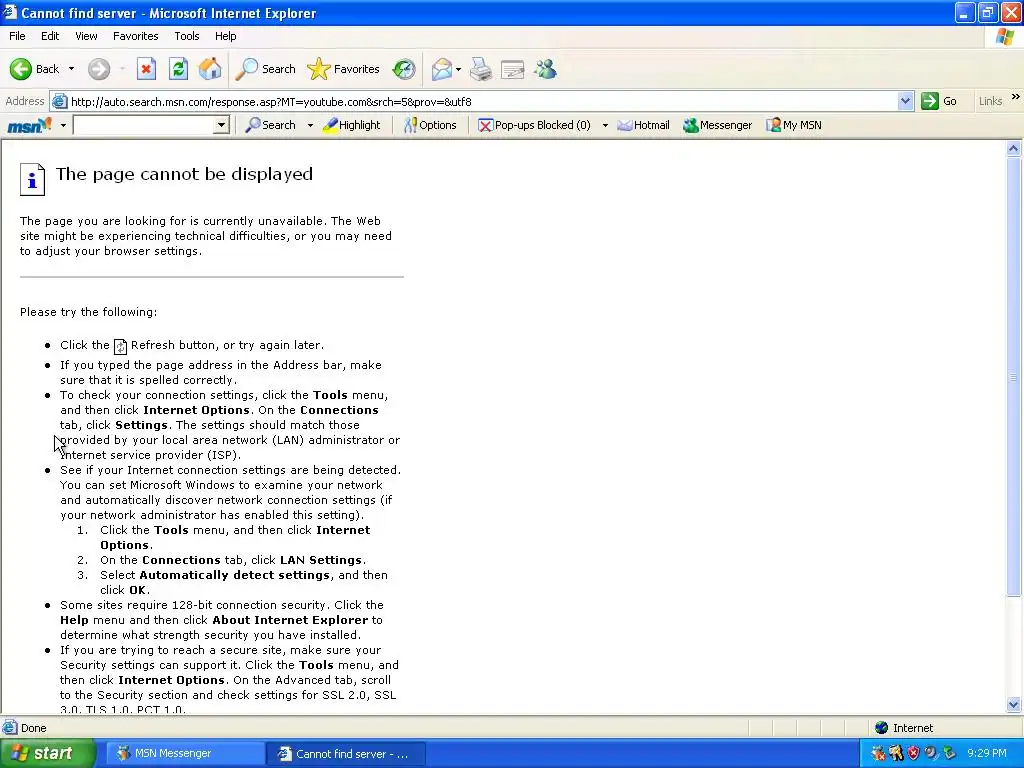
Task: Click the 'Please try the following:' text
Action: click(x=88, y=312)
